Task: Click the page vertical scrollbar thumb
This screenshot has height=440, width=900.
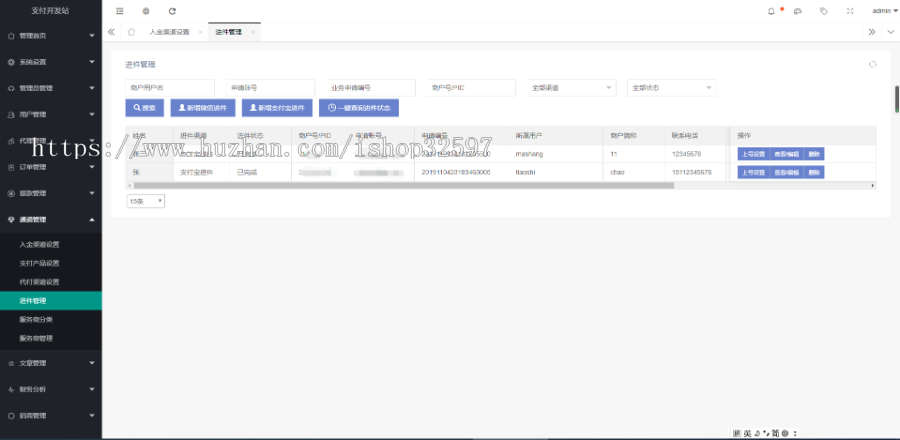Action: [x=897, y=99]
